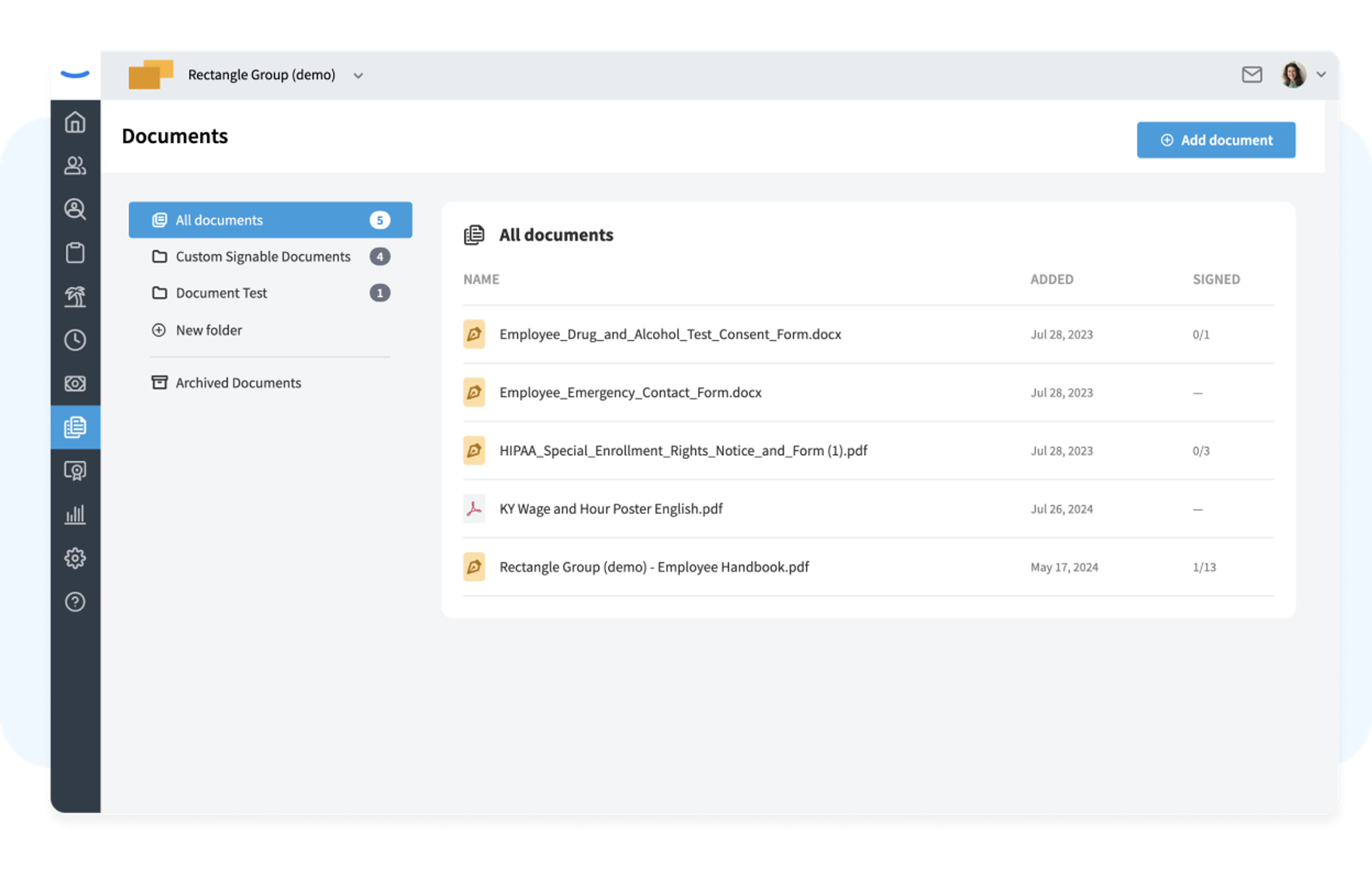1372x882 pixels.
Task: Click the plus icon beside New folder
Action: 159,331
